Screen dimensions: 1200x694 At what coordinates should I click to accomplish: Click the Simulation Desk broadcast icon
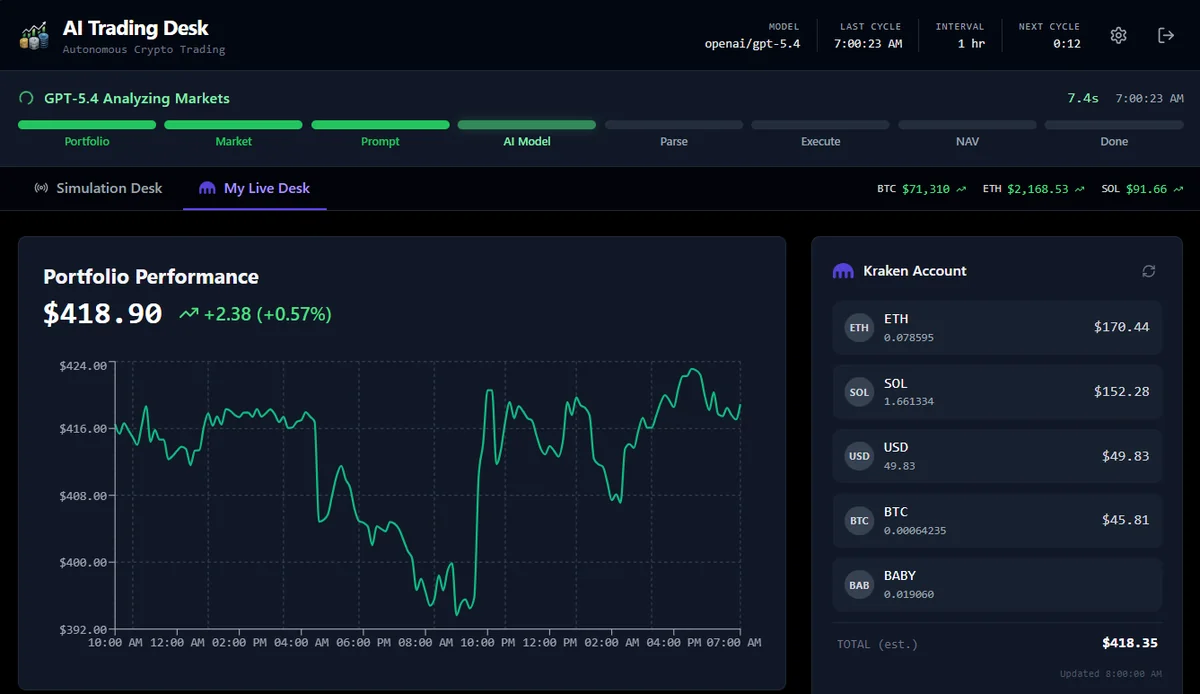[x=41, y=188]
